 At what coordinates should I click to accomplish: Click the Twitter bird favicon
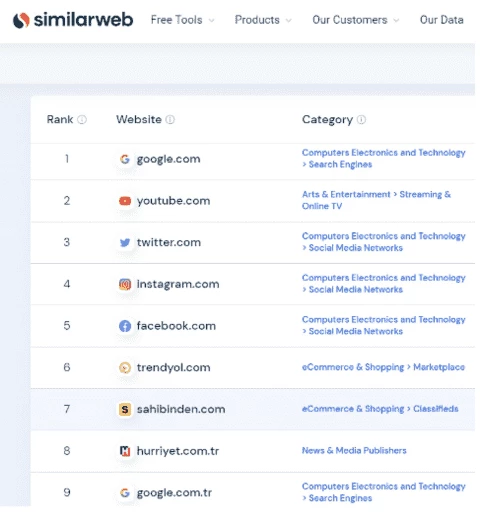125,242
